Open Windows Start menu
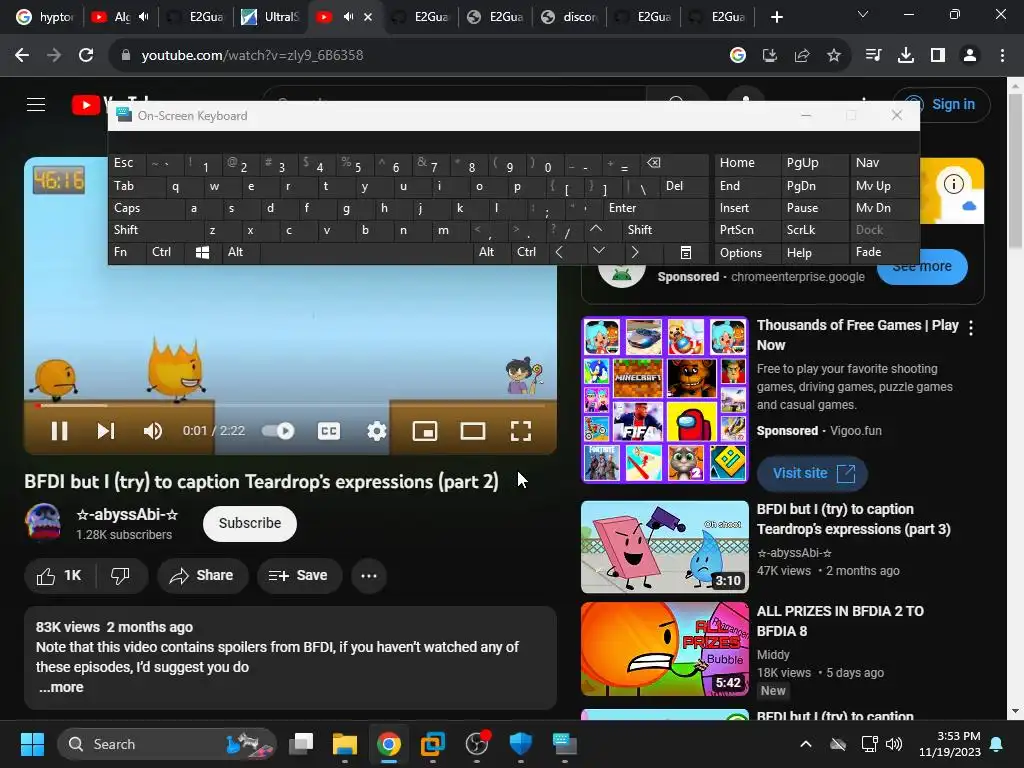1024x768 pixels. (32, 744)
